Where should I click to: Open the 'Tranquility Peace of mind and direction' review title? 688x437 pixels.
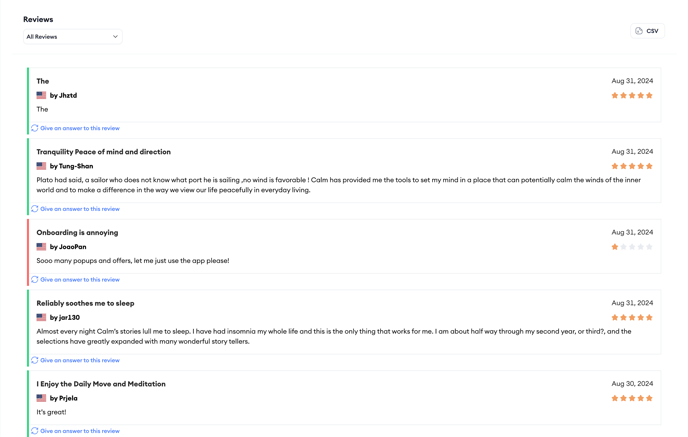click(104, 152)
